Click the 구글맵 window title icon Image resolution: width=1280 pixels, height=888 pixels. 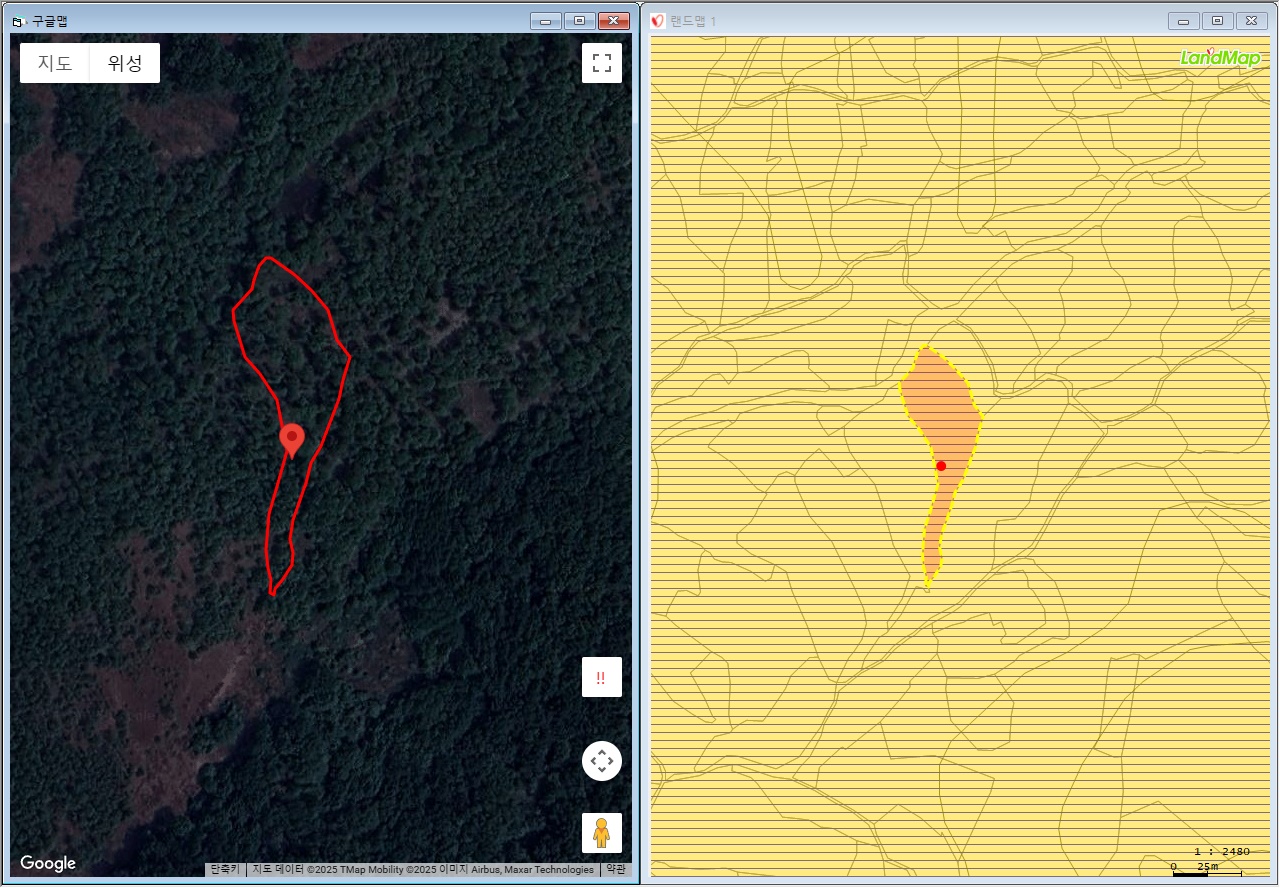pos(18,21)
